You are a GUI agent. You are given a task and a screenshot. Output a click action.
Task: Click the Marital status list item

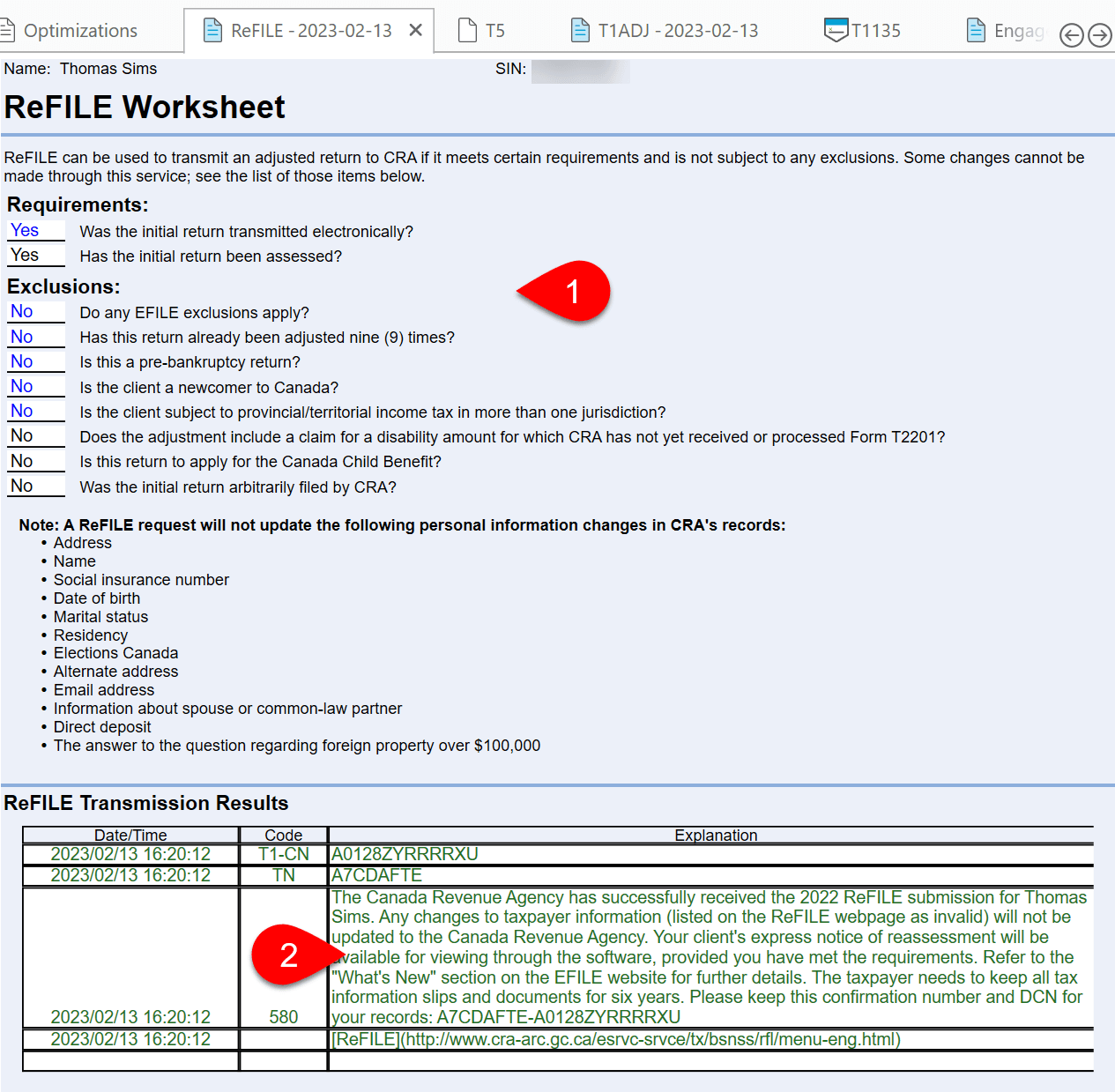100,617
